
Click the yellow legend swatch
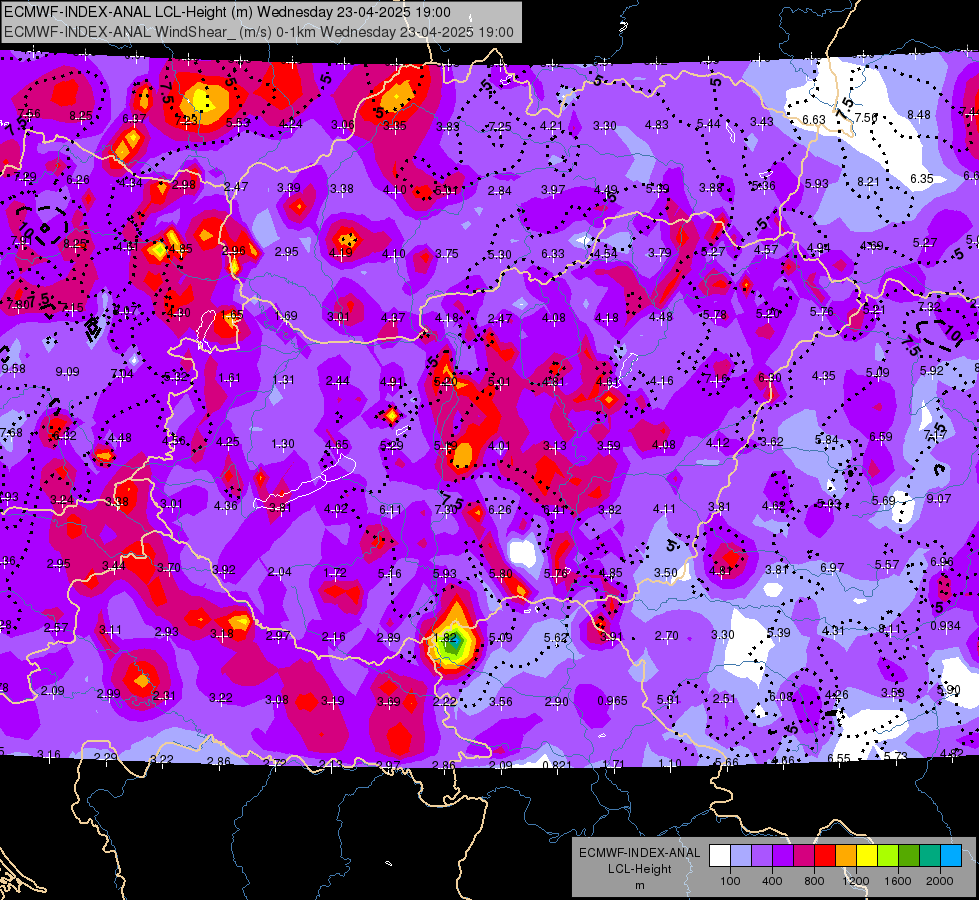tap(867, 856)
